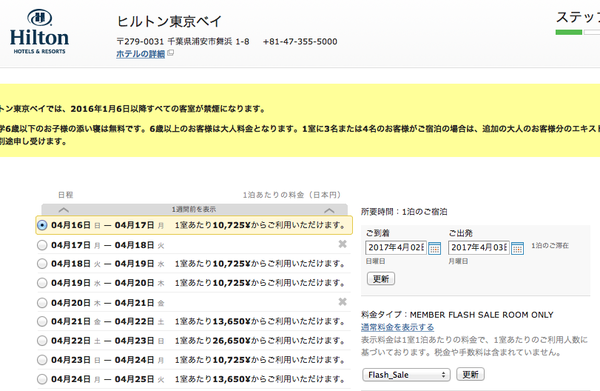Select the 04月20日–04月21日 radio button
Screen dimensions: 600x391
42,303
